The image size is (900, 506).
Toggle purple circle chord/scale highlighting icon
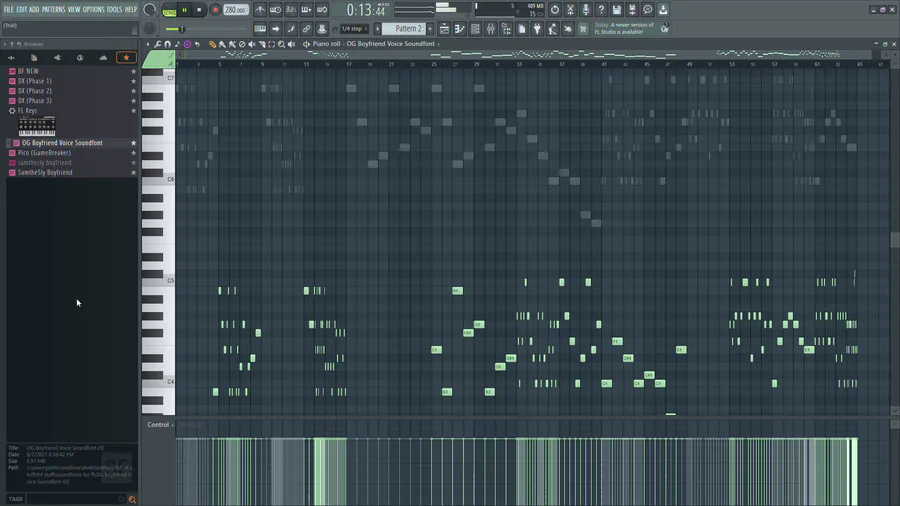click(x=187, y=44)
